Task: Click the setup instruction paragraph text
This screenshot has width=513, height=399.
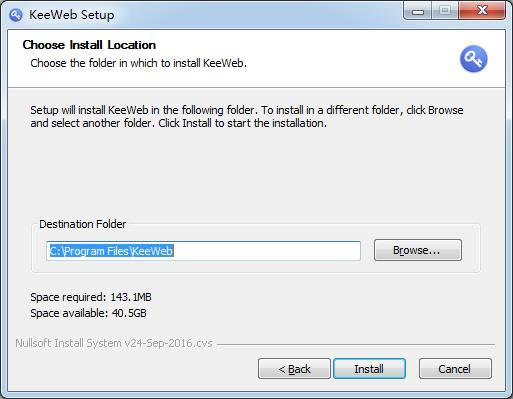Action: tap(247, 117)
